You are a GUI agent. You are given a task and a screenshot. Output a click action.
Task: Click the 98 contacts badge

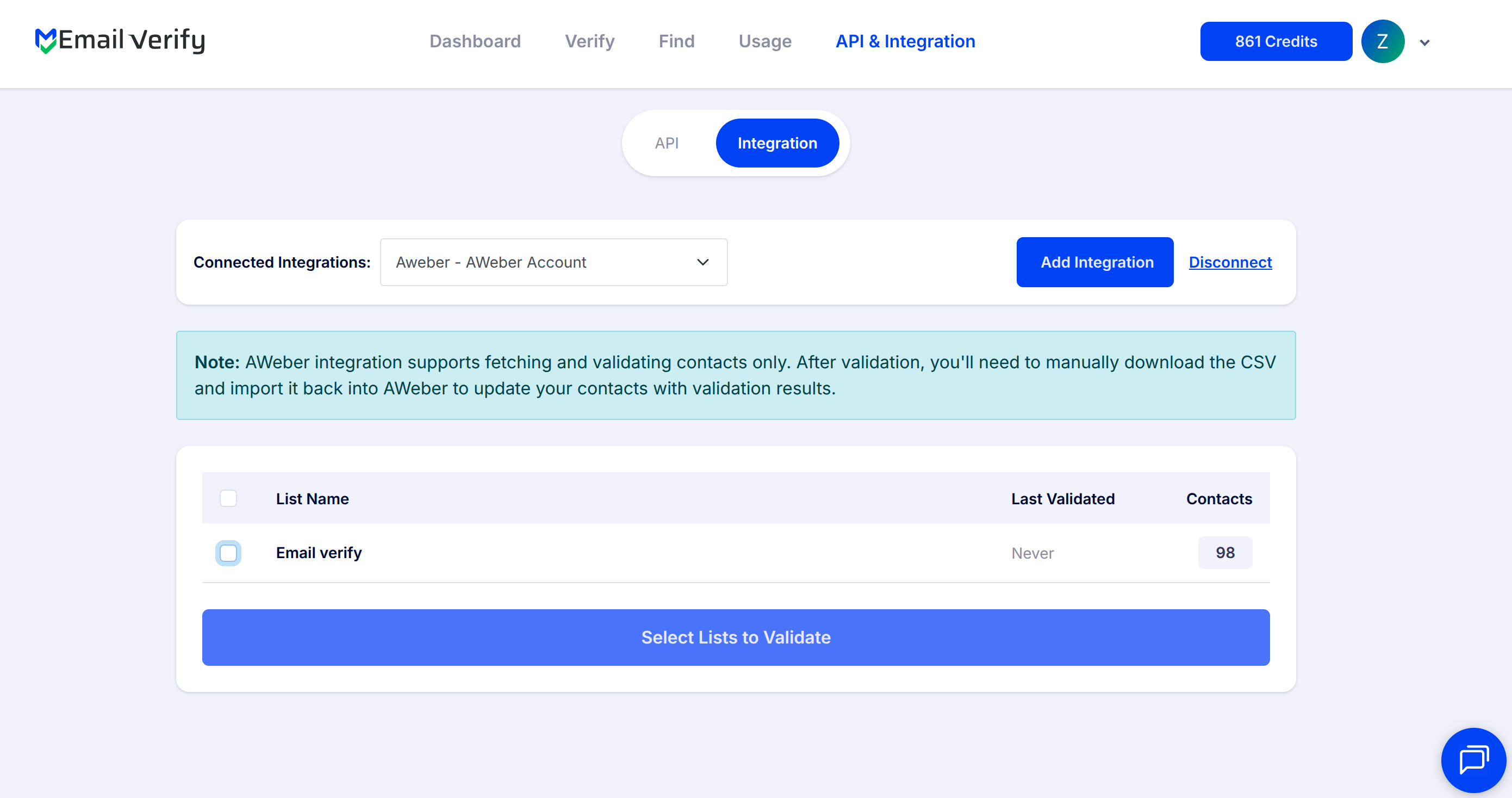1225,553
